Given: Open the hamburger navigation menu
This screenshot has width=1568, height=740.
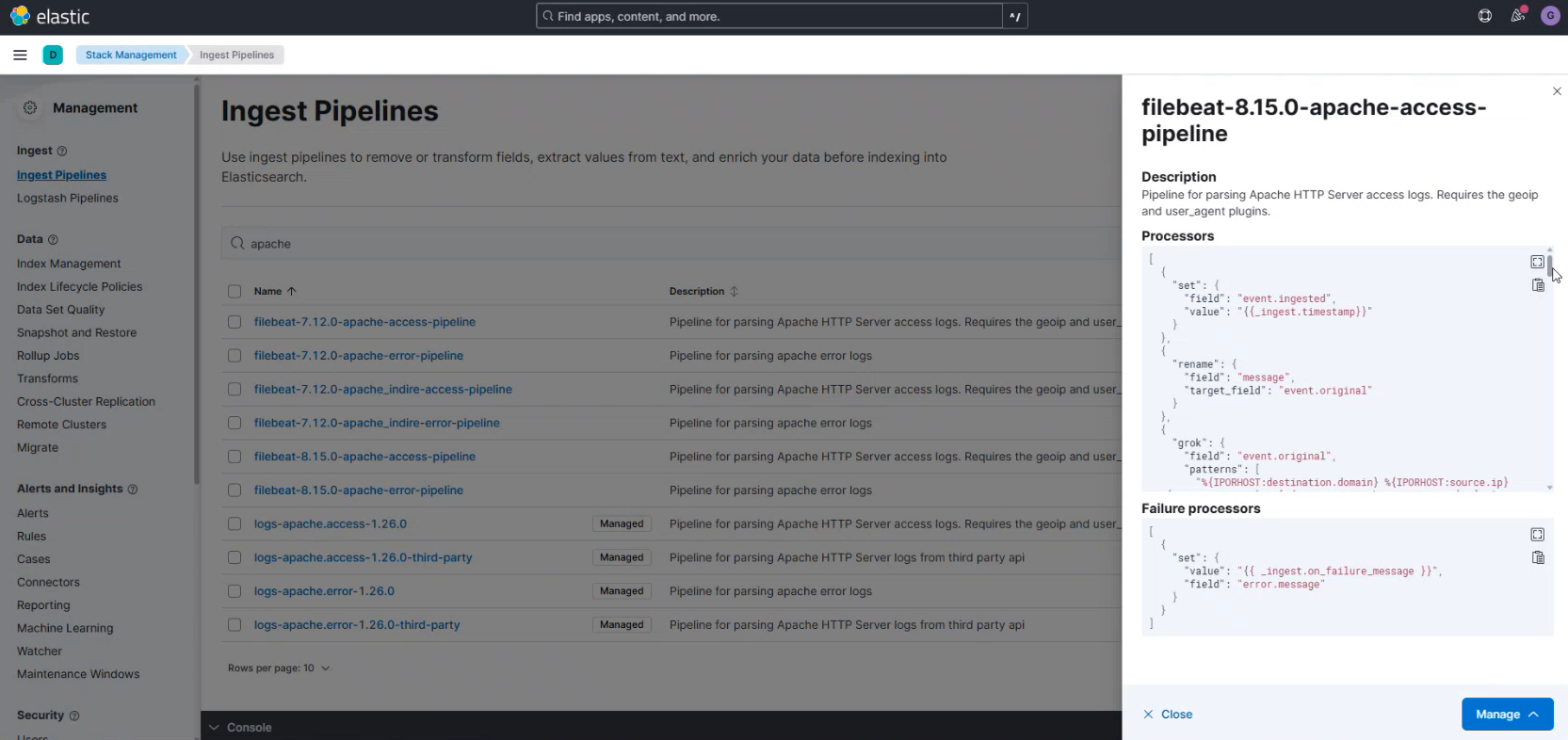Looking at the screenshot, I should (20, 55).
